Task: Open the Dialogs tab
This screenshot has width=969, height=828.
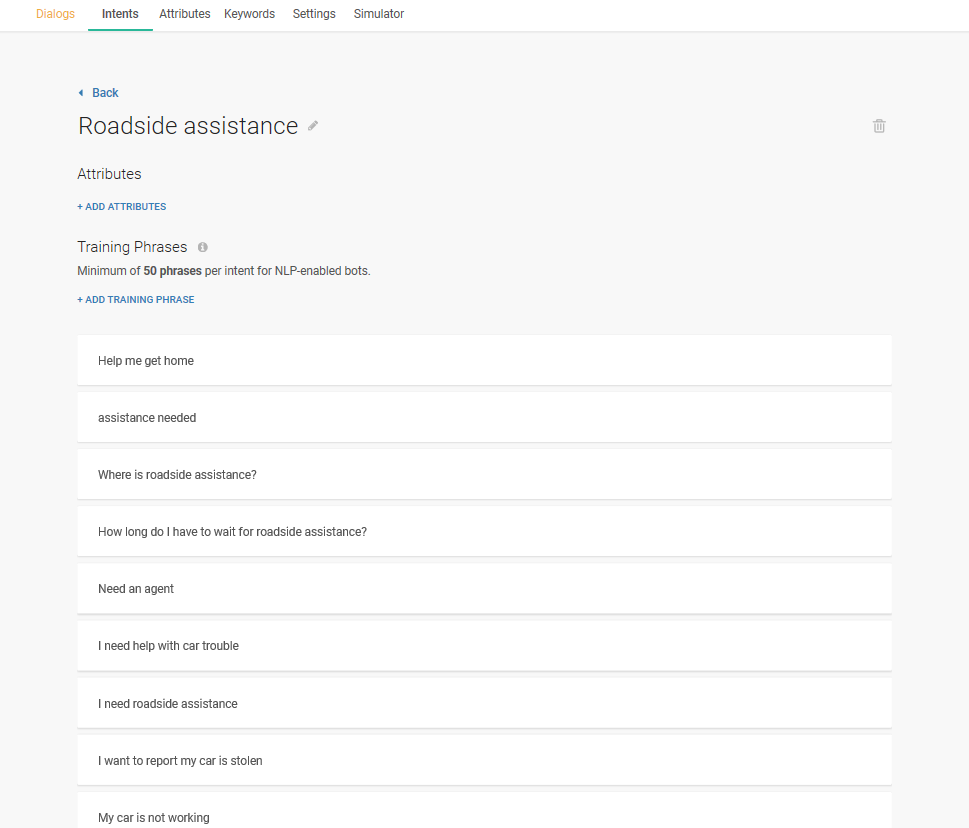Action: 55,14
